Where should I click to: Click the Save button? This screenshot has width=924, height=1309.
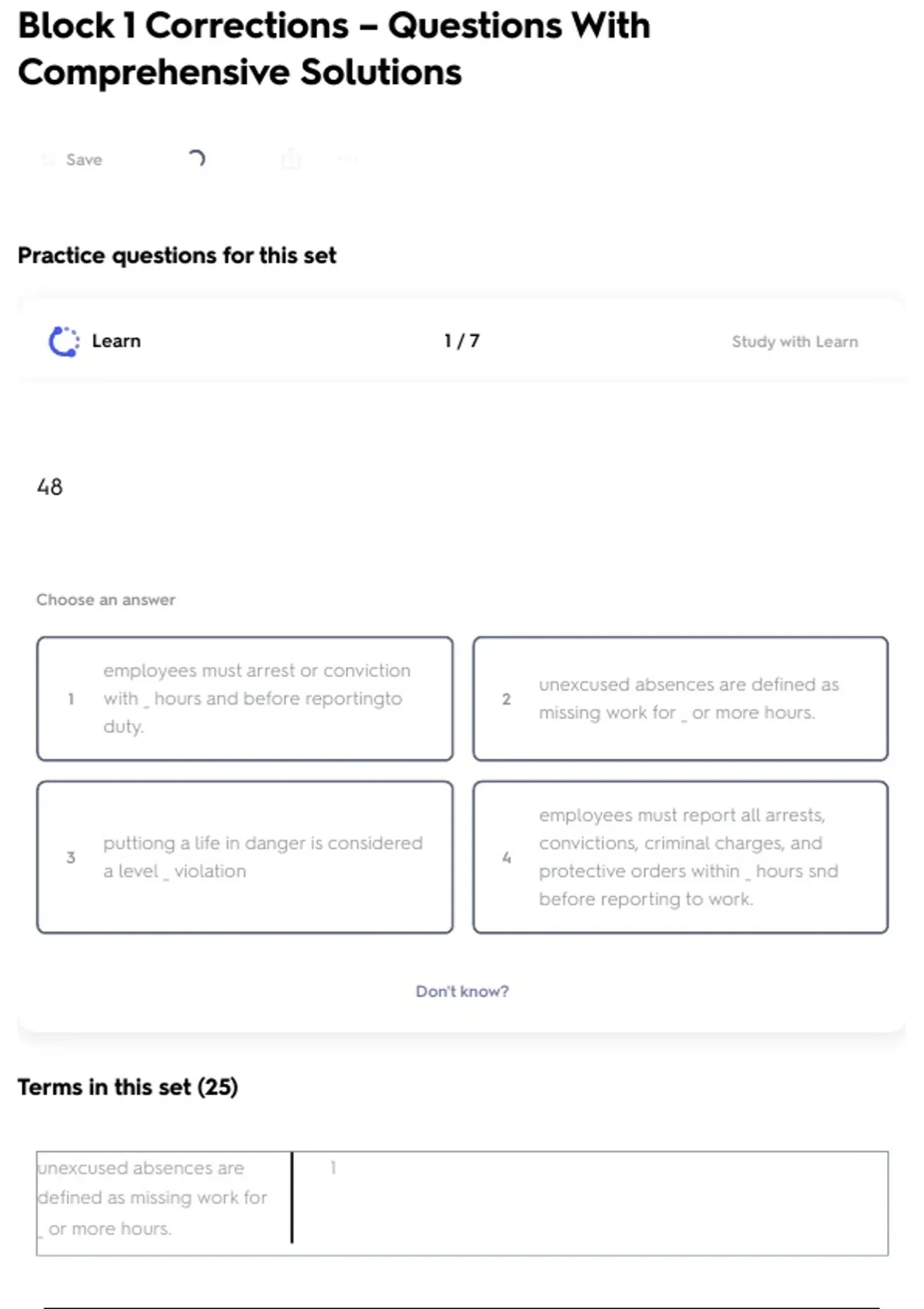(83, 159)
